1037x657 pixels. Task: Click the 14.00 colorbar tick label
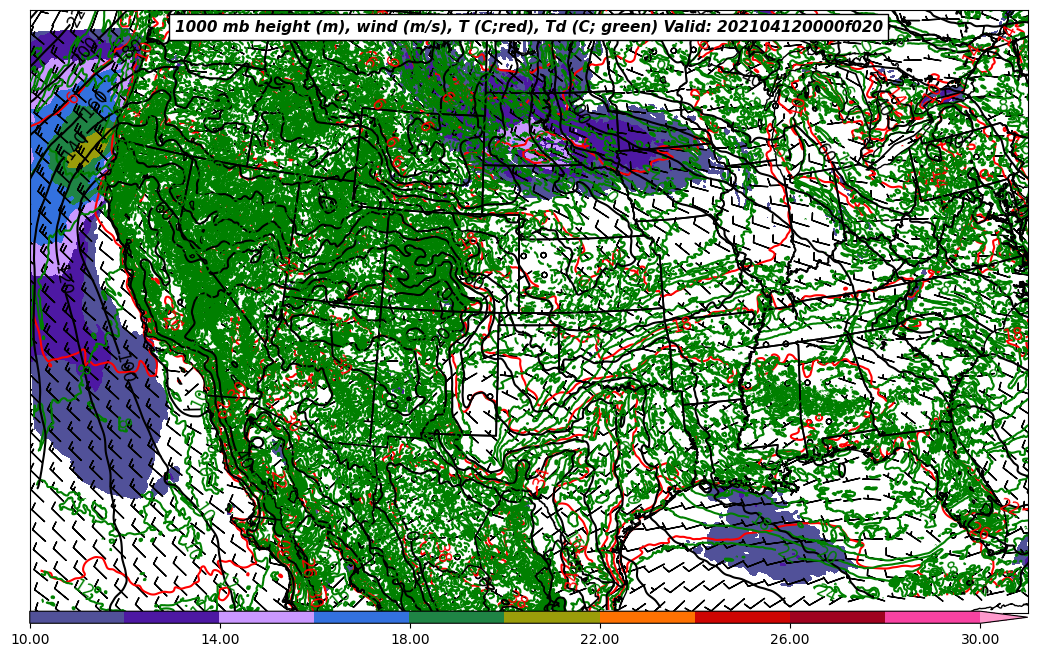click(x=220, y=638)
